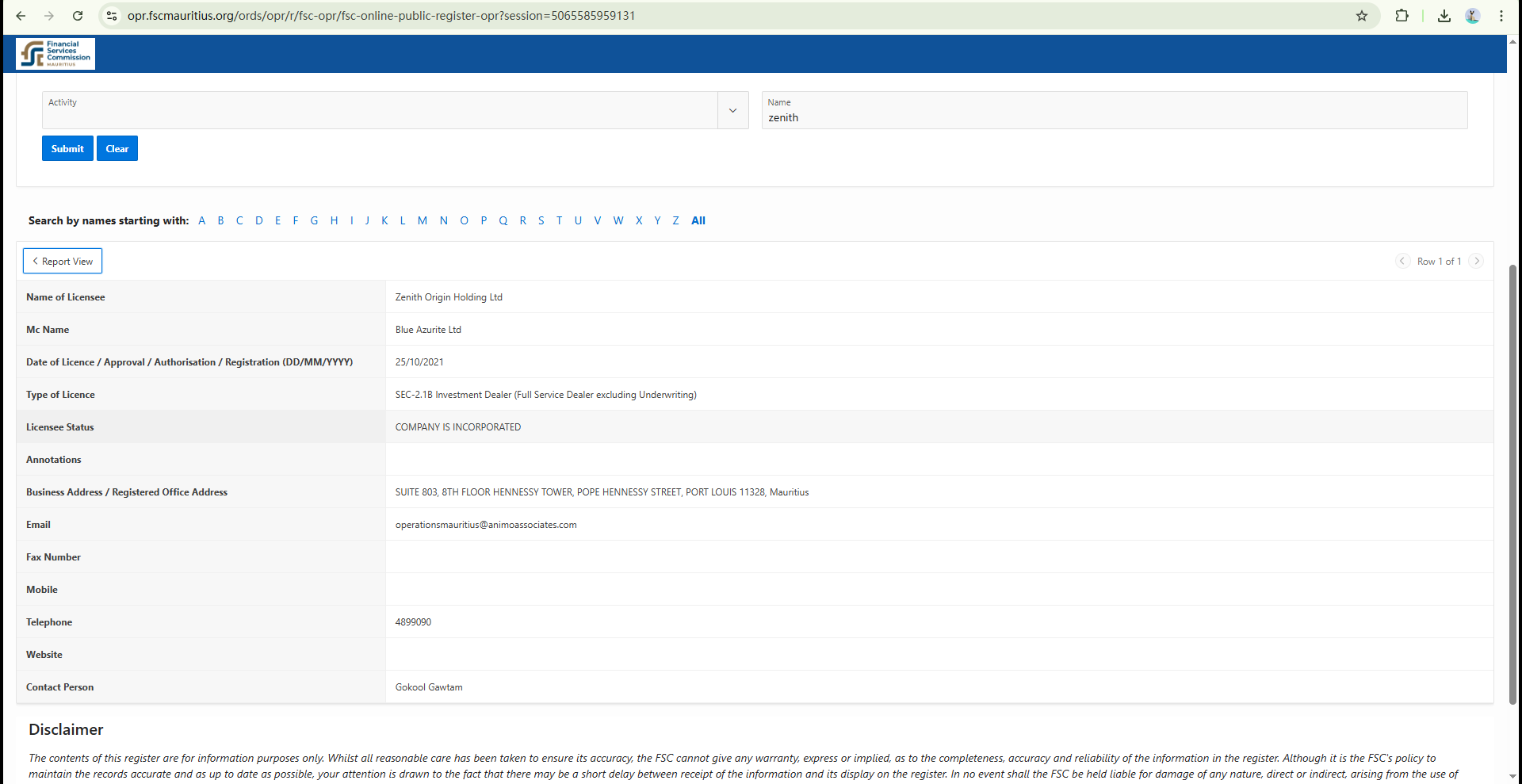This screenshot has height=784, width=1522.
Task: Filter names starting with letter Z
Action: [675, 220]
